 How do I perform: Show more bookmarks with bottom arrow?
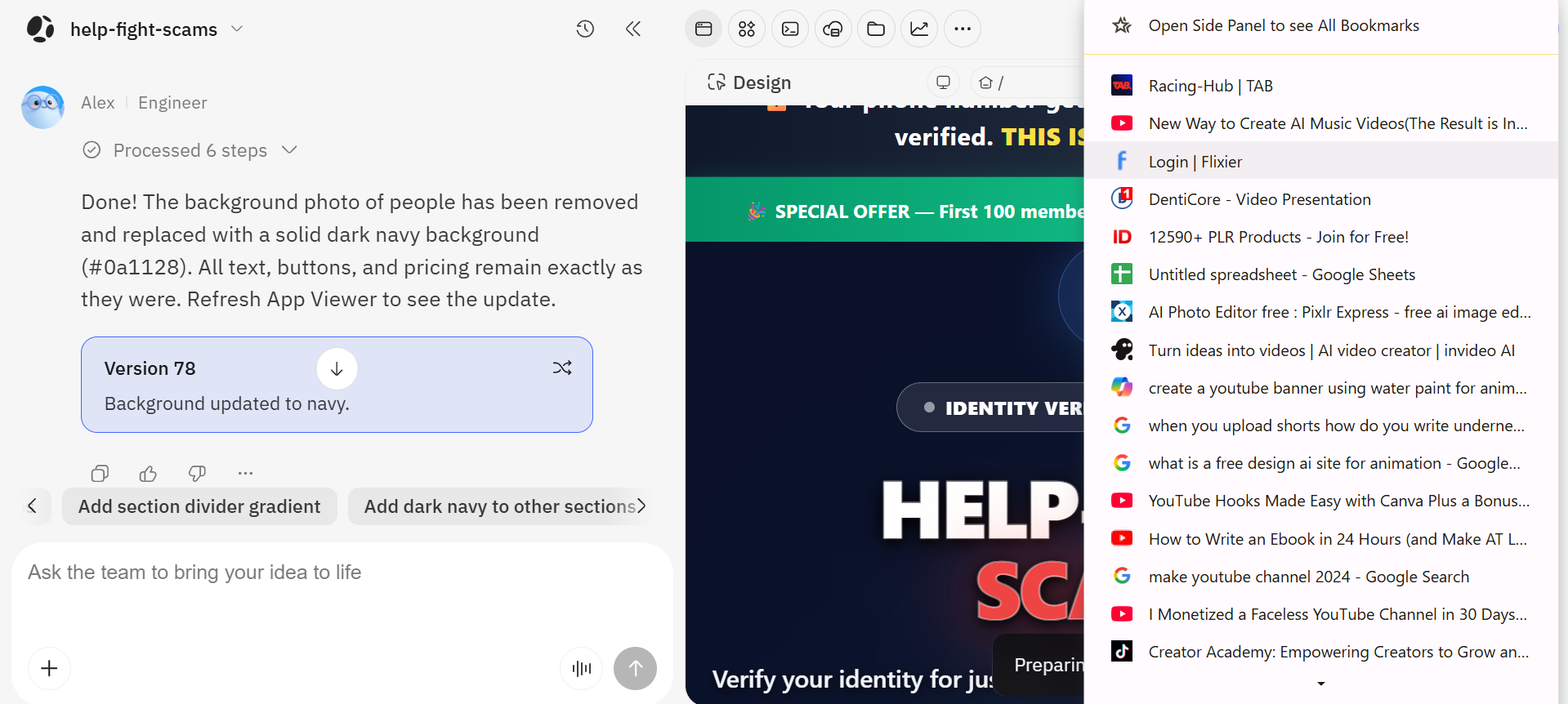click(1321, 684)
